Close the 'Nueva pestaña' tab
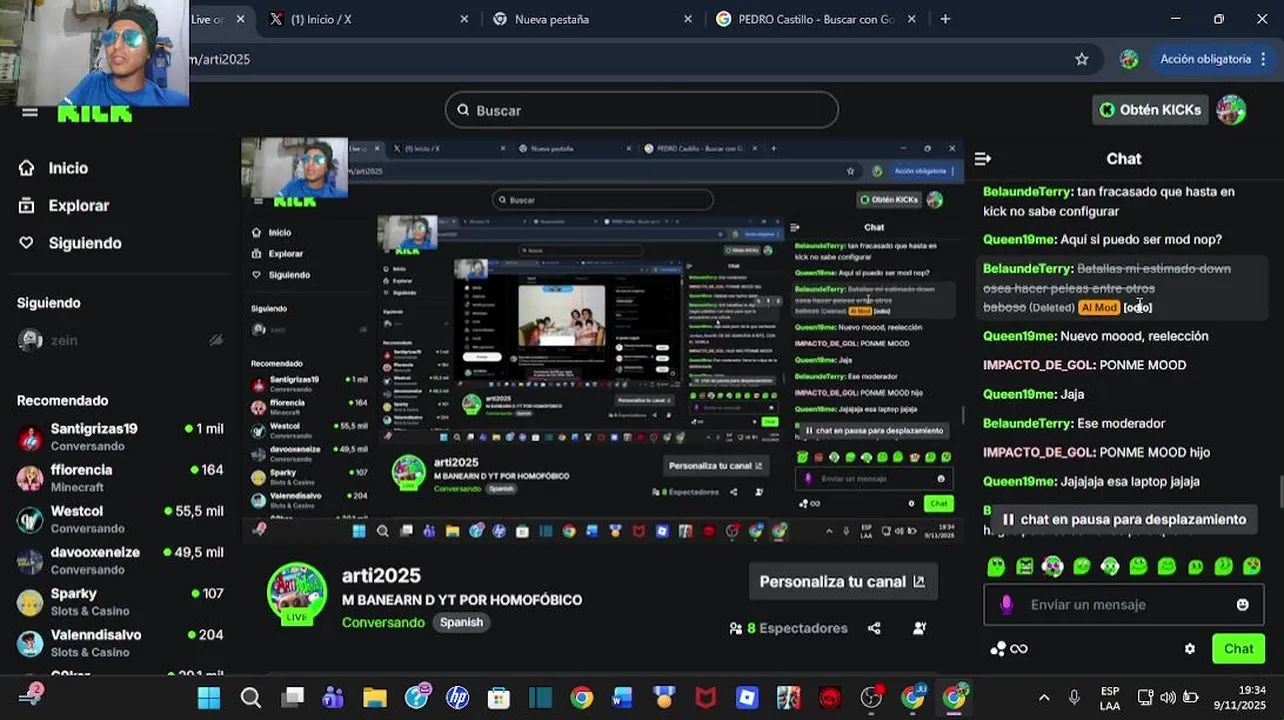This screenshot has height=720, width=1284. pyautogui.click(x=688, y=19)
